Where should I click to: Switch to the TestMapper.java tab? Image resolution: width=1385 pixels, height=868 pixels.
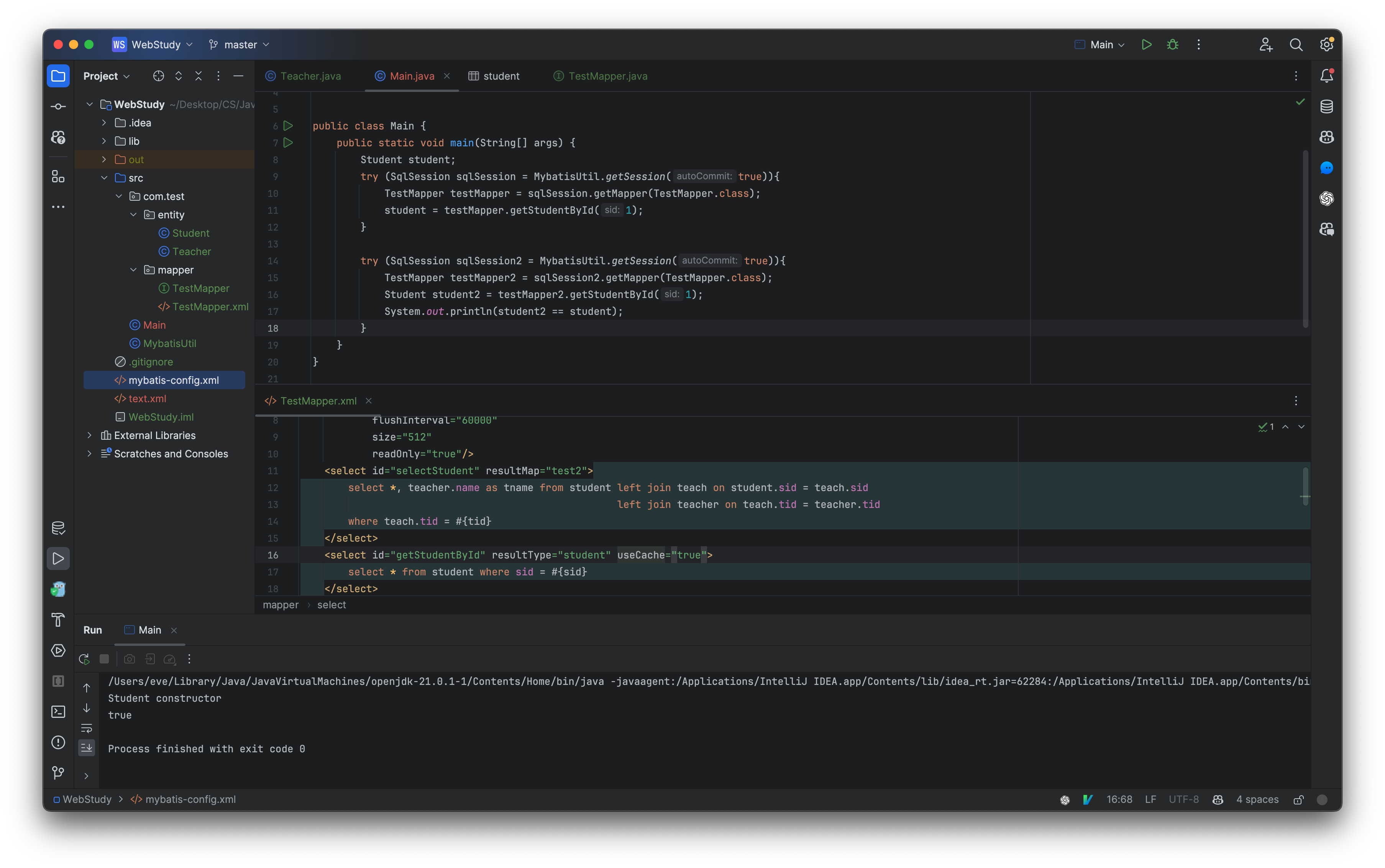pyautogui.click(x=607, y=76)
